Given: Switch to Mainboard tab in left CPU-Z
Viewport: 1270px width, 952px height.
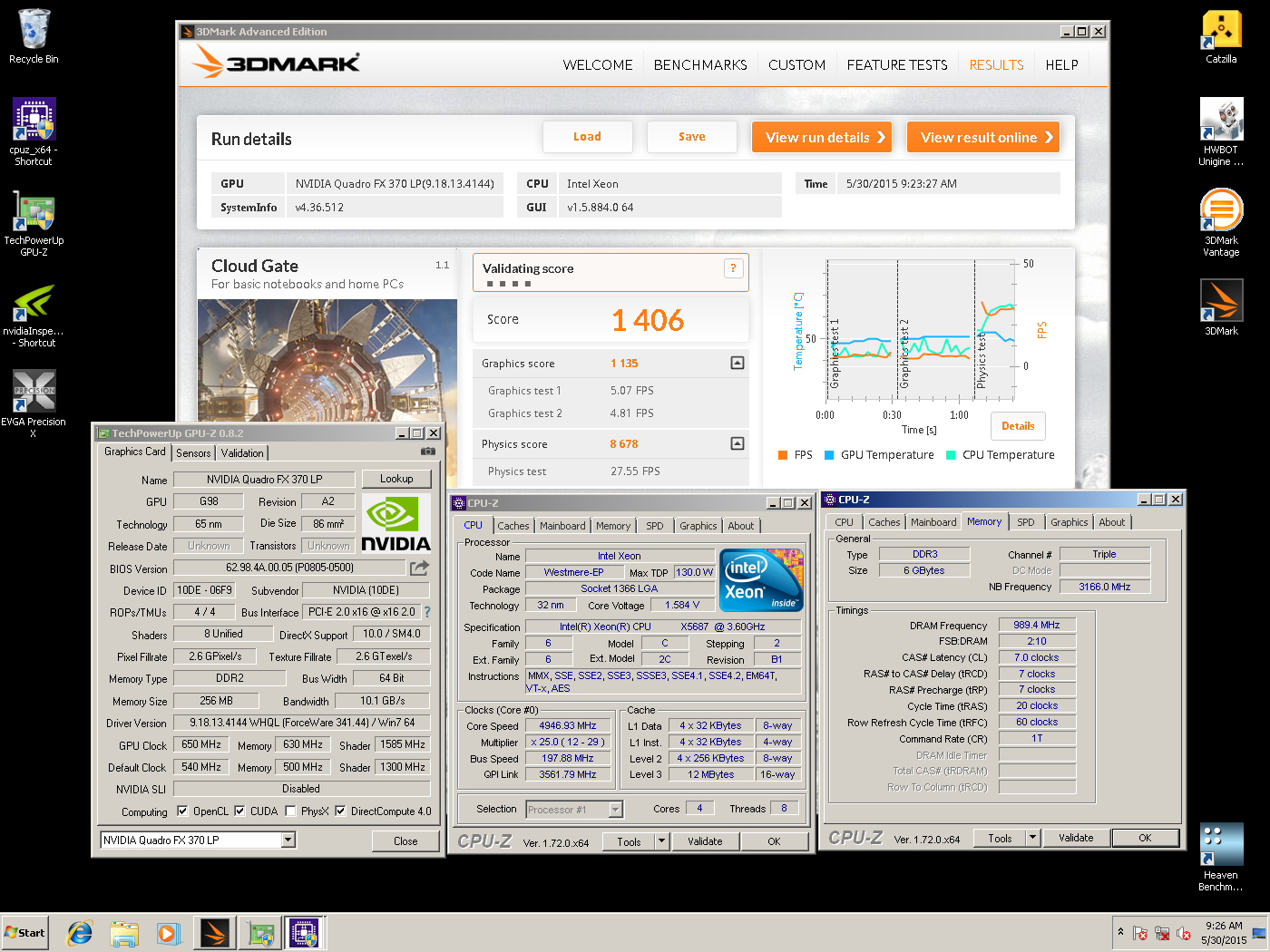Looking at the screenshot, I should [562, 526].
